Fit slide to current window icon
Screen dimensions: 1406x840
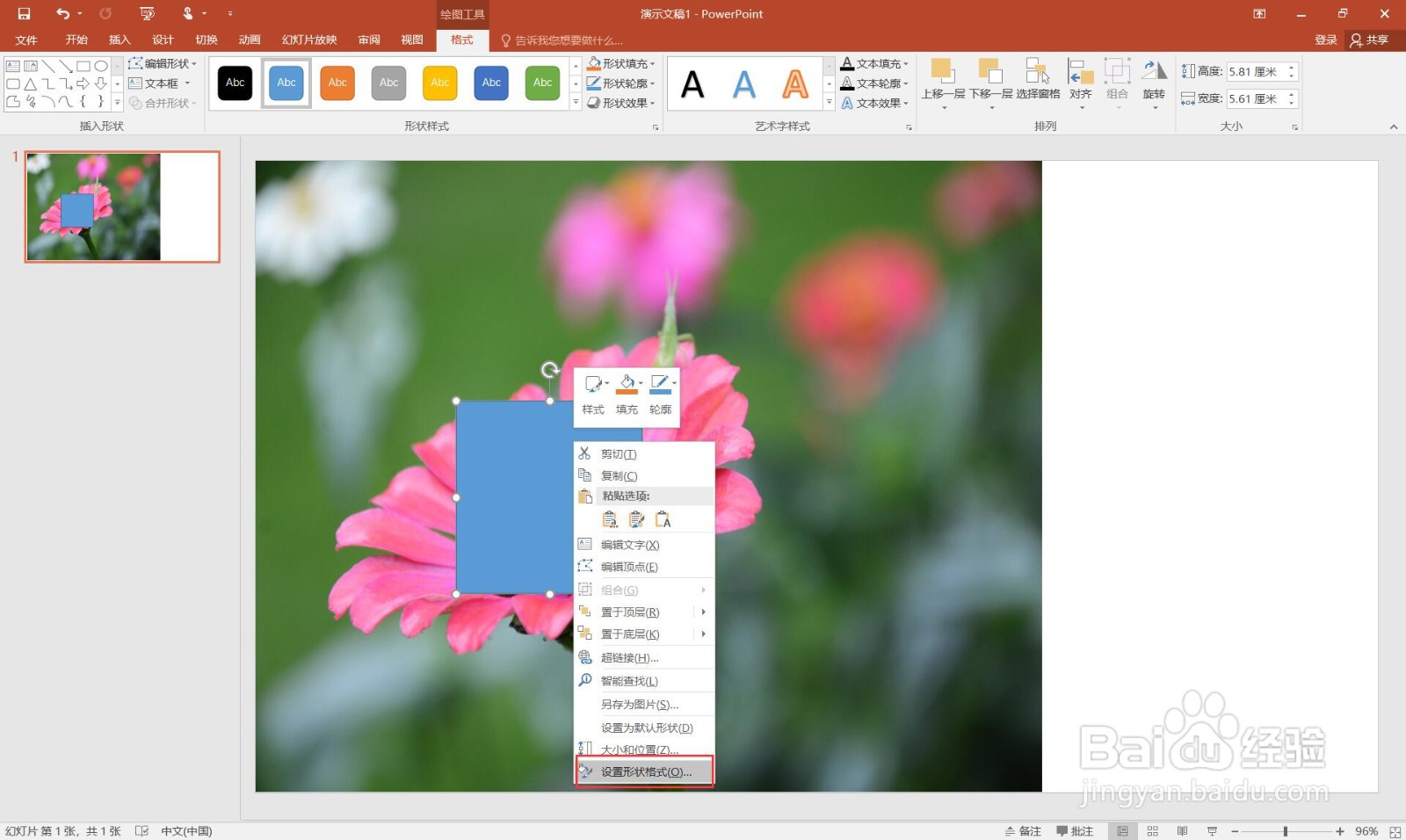click(1395, 831)
